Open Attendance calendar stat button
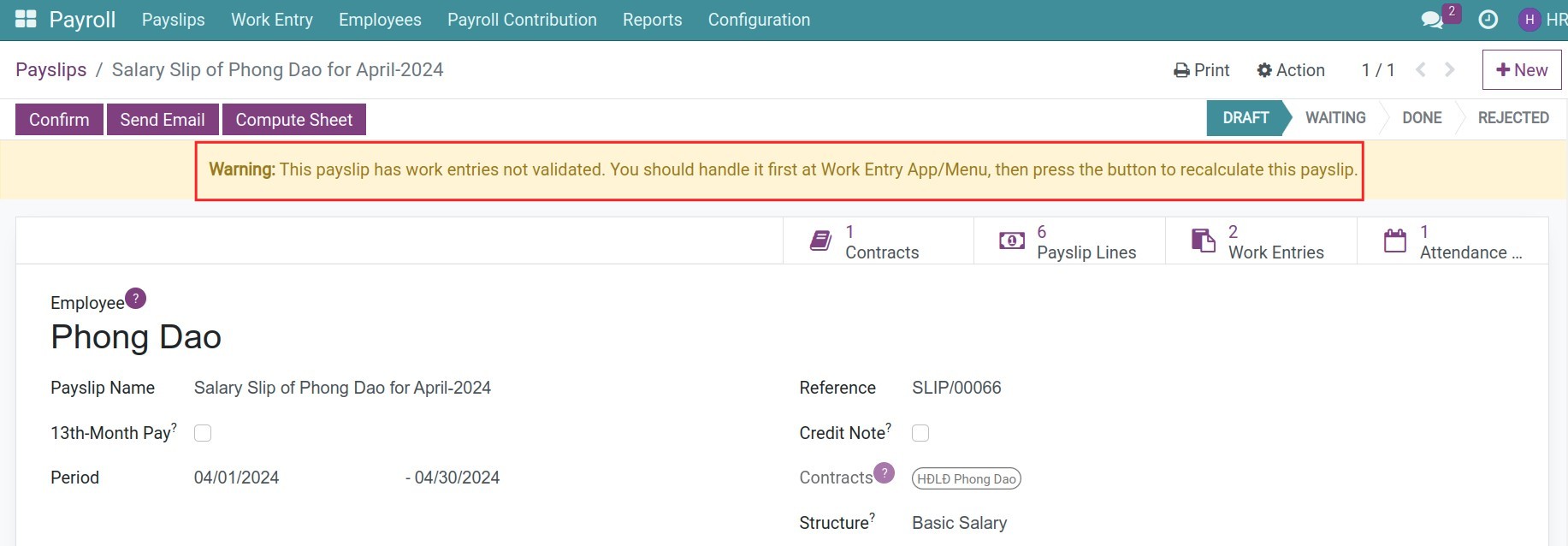This screenshot has height=546, width=1568. 1453,241
